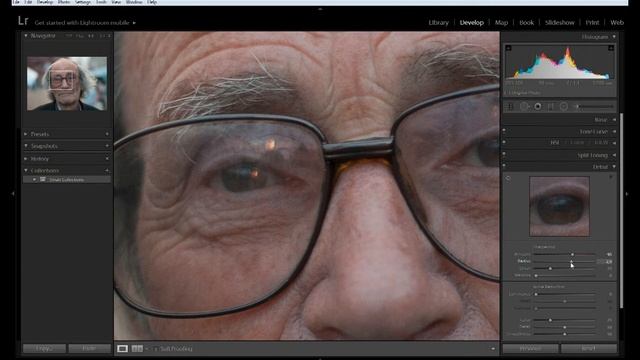The image size is (640, 360).
Task: Switch to the Develop module
Action: pyautogui.click(x=471, y=22)
